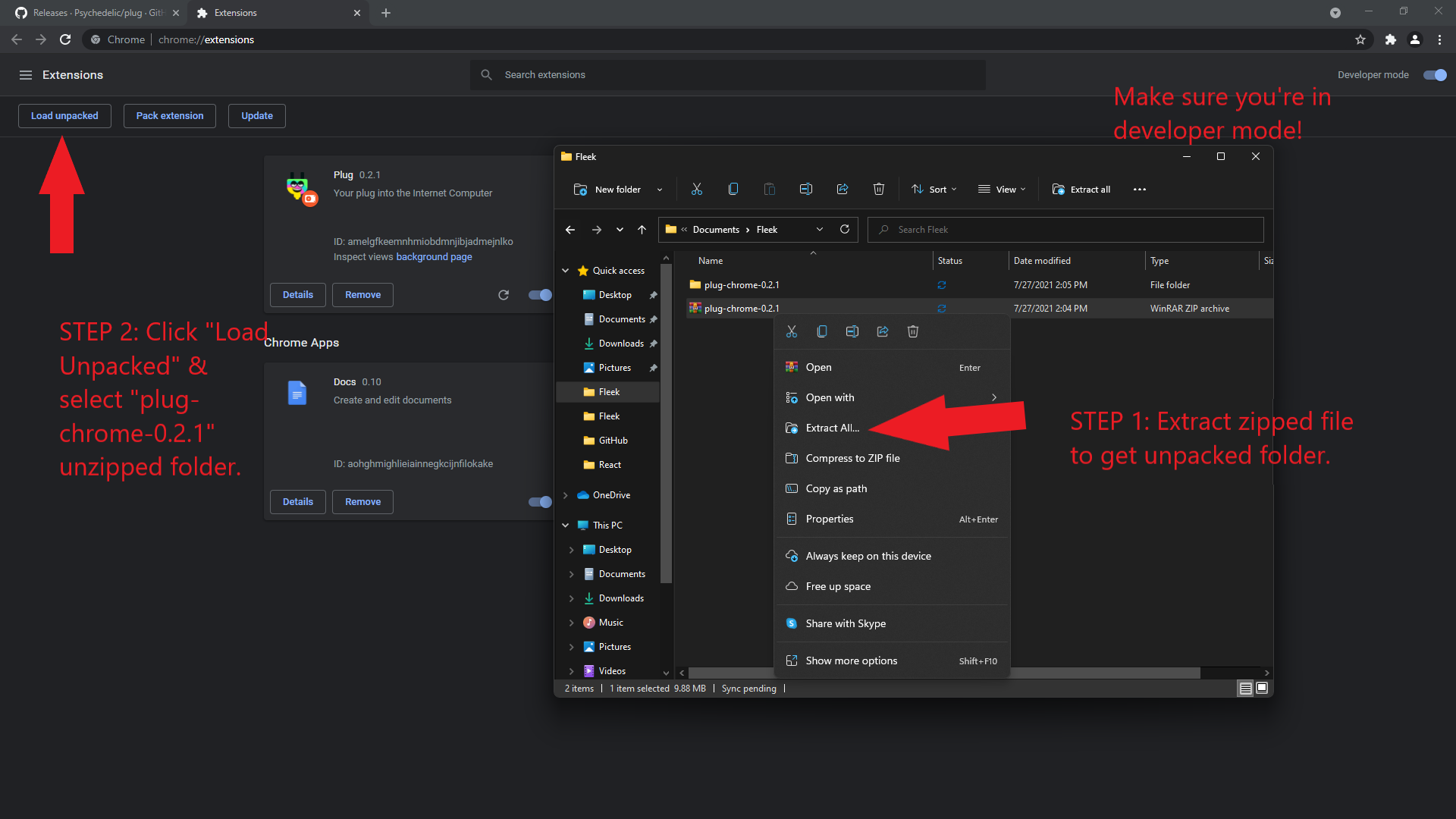Click Extract all in Explorer toolbar

tap(1081, 190)
